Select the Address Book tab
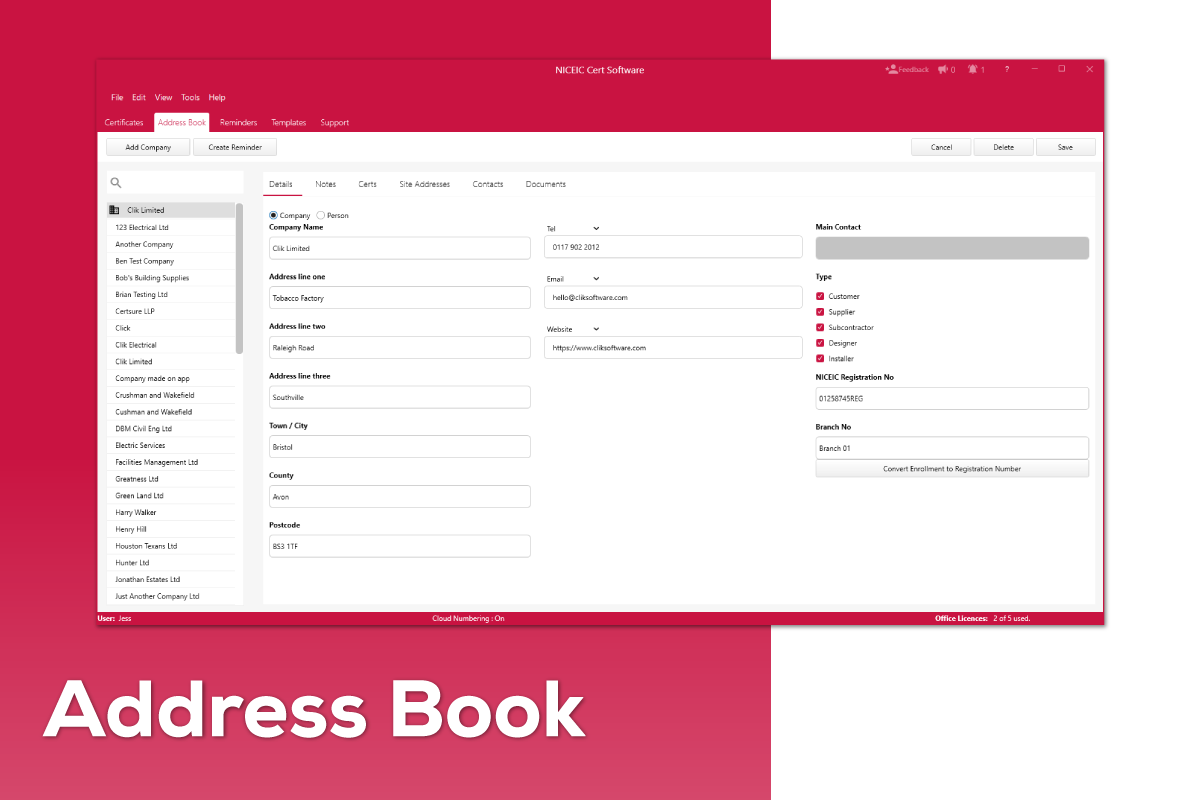This screenshot has width=1200, height=800. (182, 123)
